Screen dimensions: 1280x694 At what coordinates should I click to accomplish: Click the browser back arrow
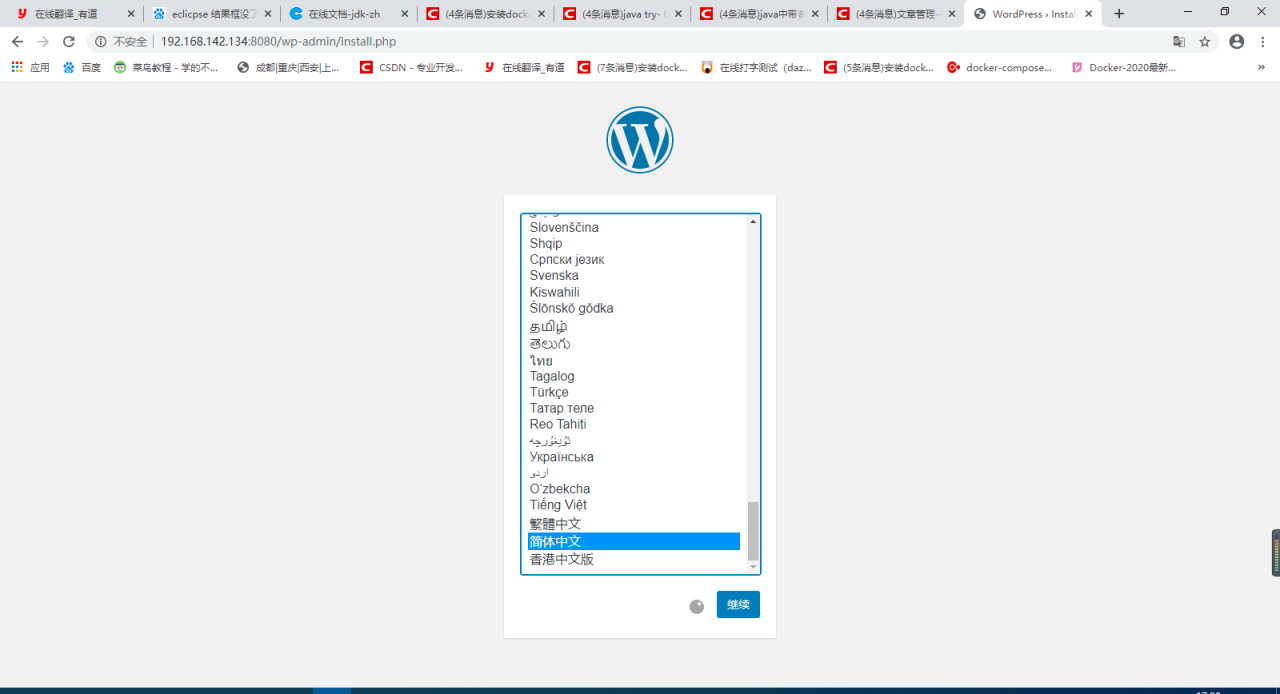[17, 42]
